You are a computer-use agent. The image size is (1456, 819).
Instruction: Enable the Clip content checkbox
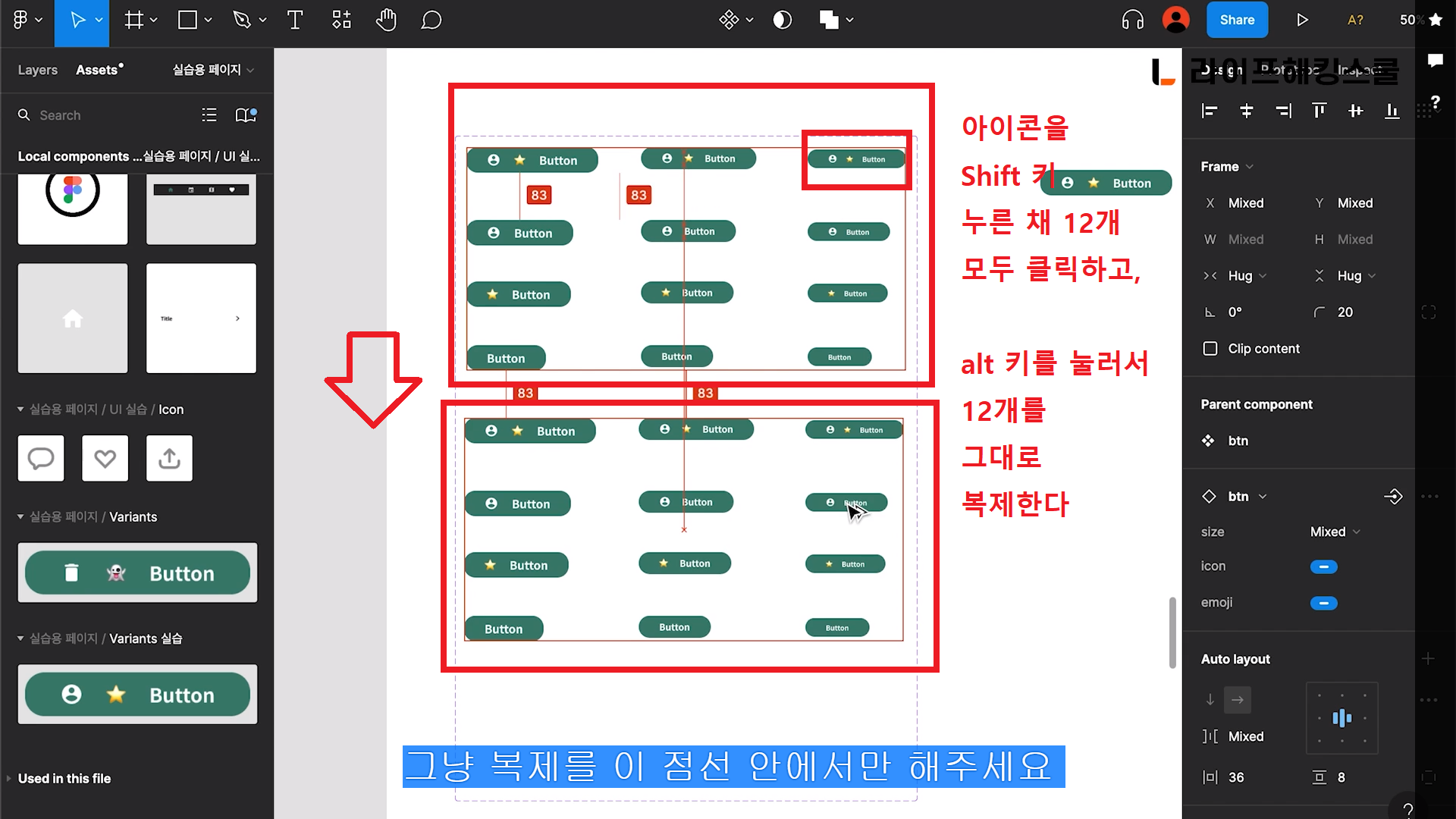[x=1210, y=348]
